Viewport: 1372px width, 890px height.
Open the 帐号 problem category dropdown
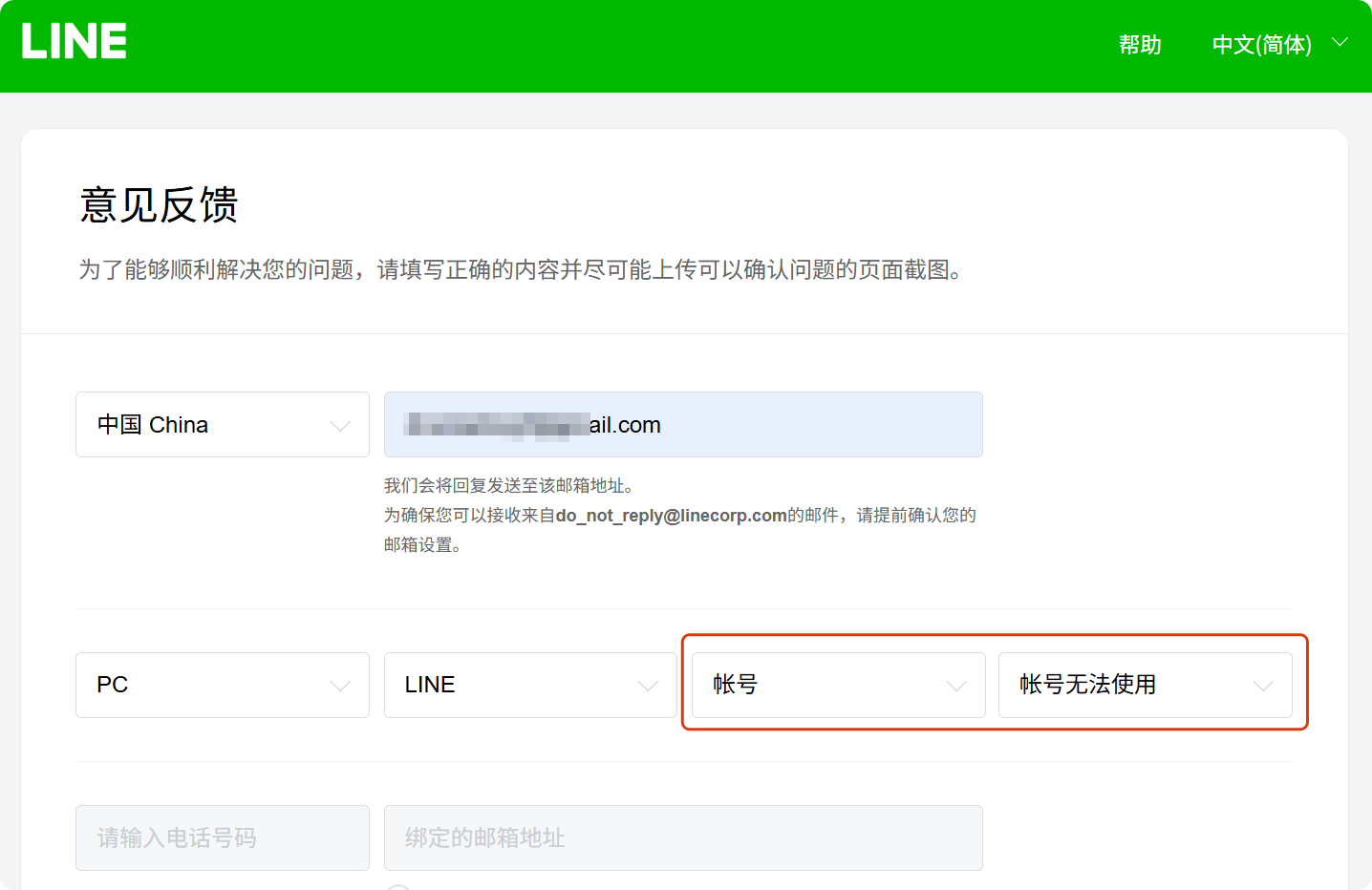838,685
